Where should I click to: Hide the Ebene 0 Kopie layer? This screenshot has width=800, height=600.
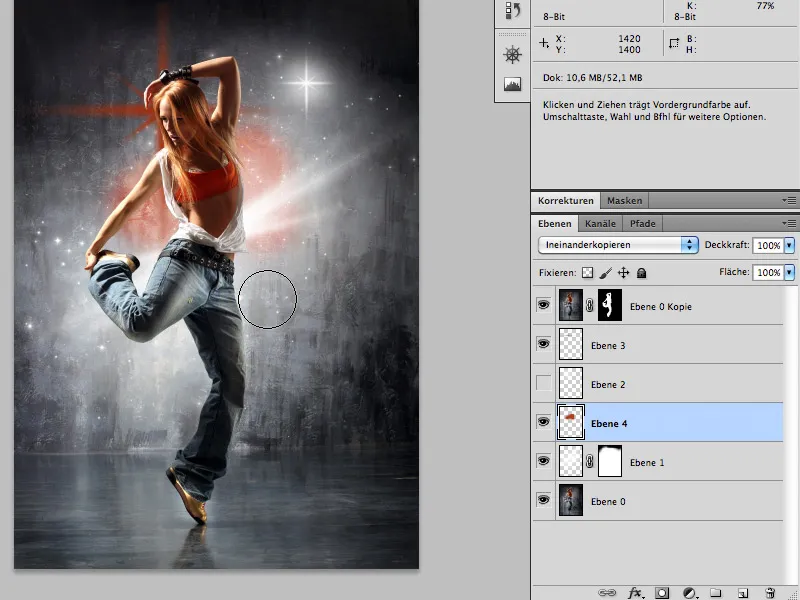[x=544, y=305]
